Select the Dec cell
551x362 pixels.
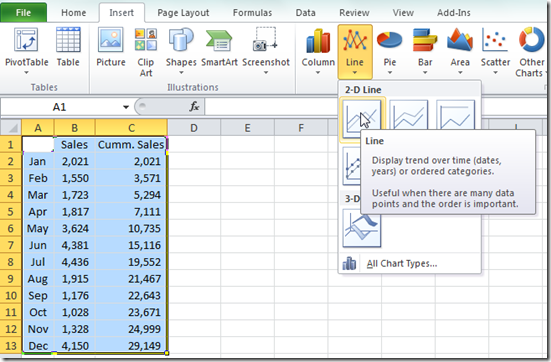[38, 345]
